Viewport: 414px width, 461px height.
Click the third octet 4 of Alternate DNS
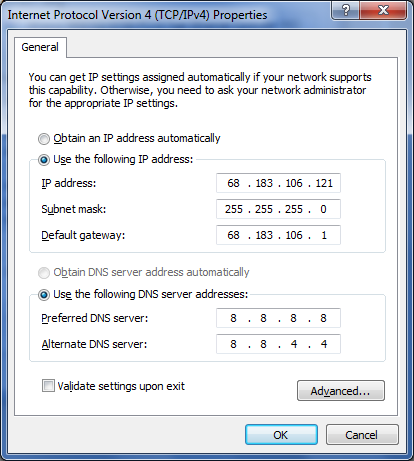(x=294, y=344)
